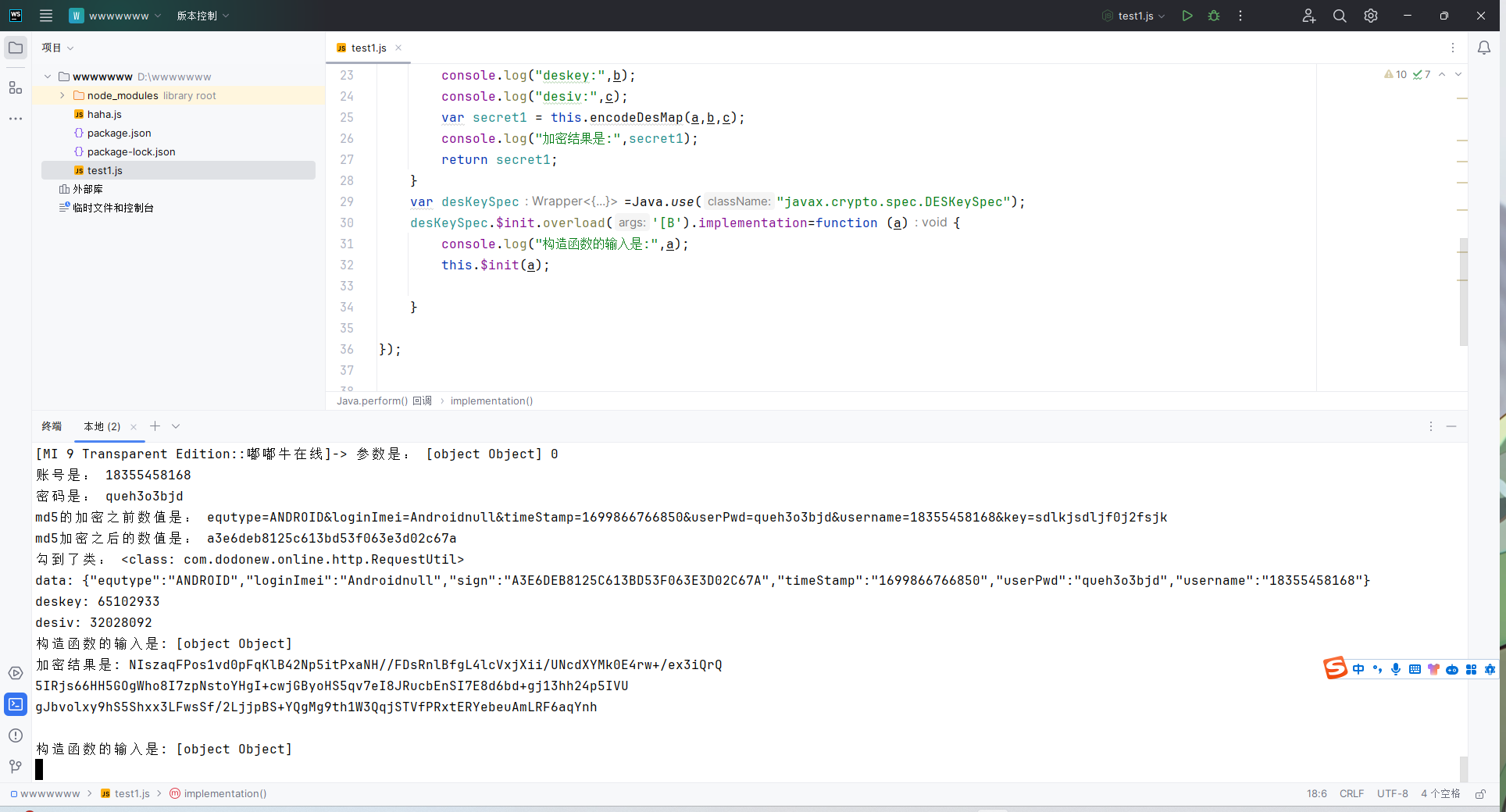Open wwwwwwww project dropdown
This screenshot has height=812, width=1506.
[115, 16]
